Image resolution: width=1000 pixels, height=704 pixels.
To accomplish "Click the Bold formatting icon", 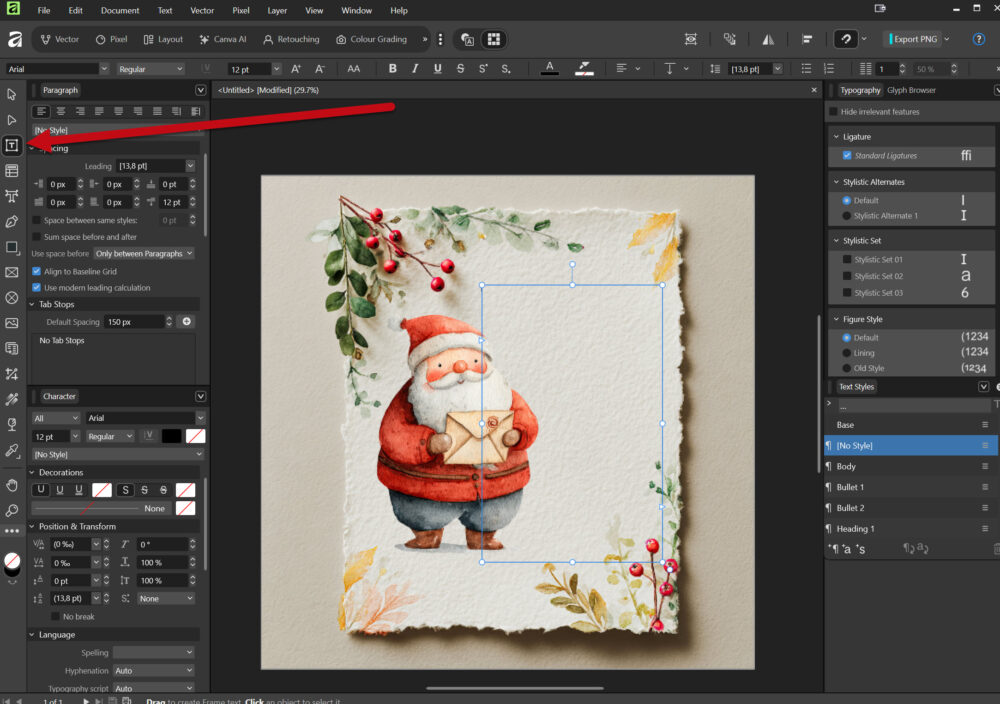I will 392,69.
